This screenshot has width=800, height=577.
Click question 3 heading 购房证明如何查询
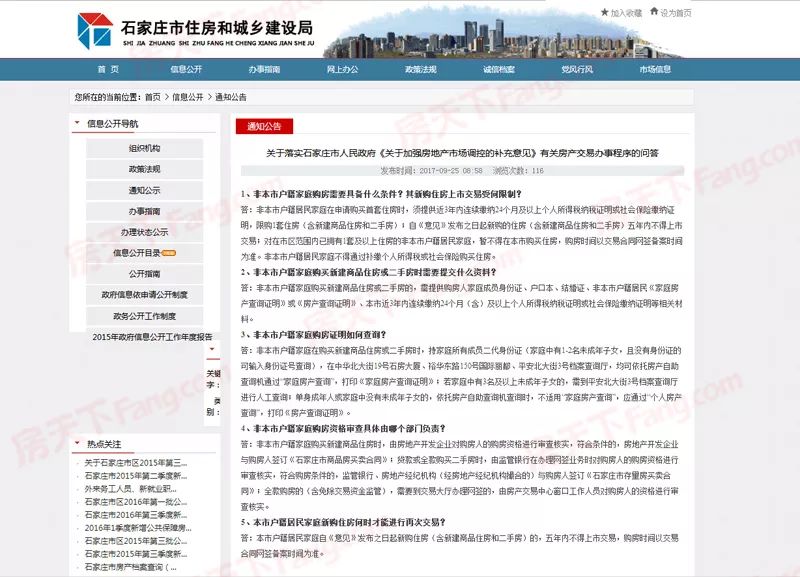pos(313,335)
